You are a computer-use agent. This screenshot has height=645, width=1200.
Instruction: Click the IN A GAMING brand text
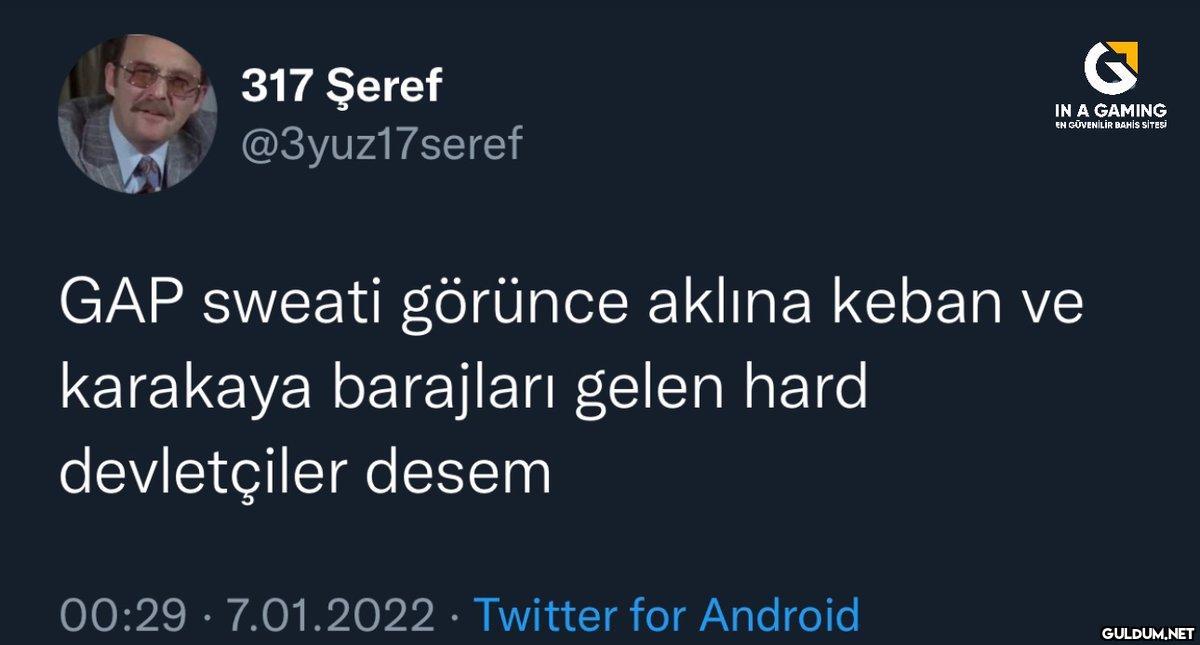click(x=1110, y=110)
